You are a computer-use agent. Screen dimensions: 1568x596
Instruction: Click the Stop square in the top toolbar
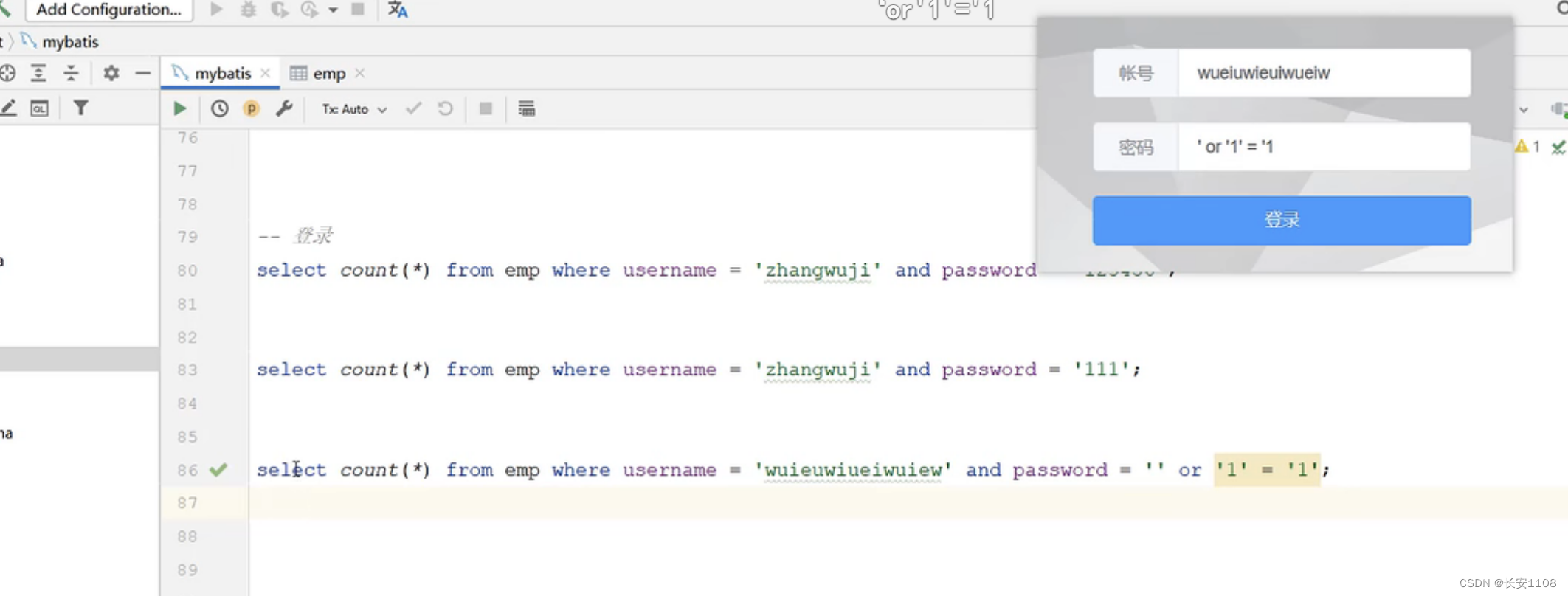click(358, 10)
